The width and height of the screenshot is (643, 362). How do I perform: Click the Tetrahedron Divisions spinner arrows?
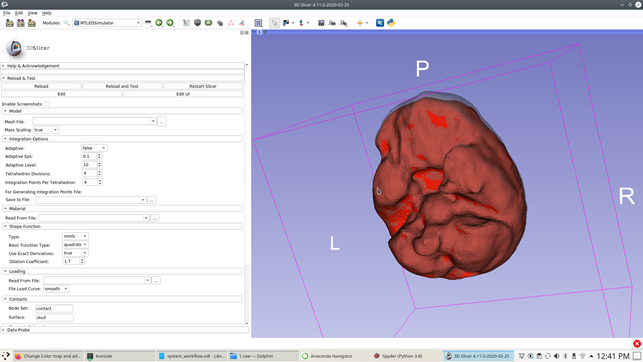99,173
